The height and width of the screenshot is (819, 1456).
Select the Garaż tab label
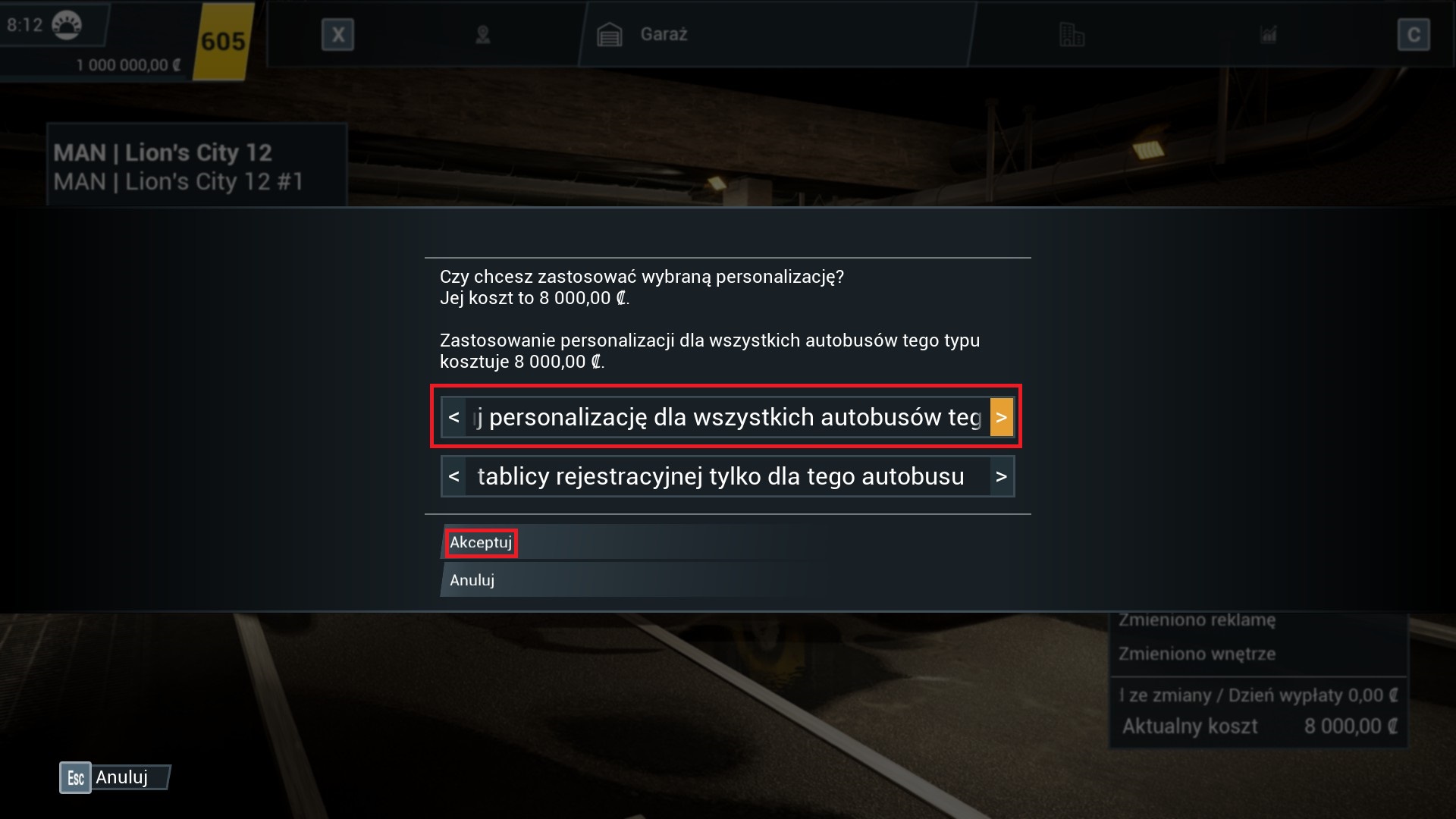tap(664, 34)
